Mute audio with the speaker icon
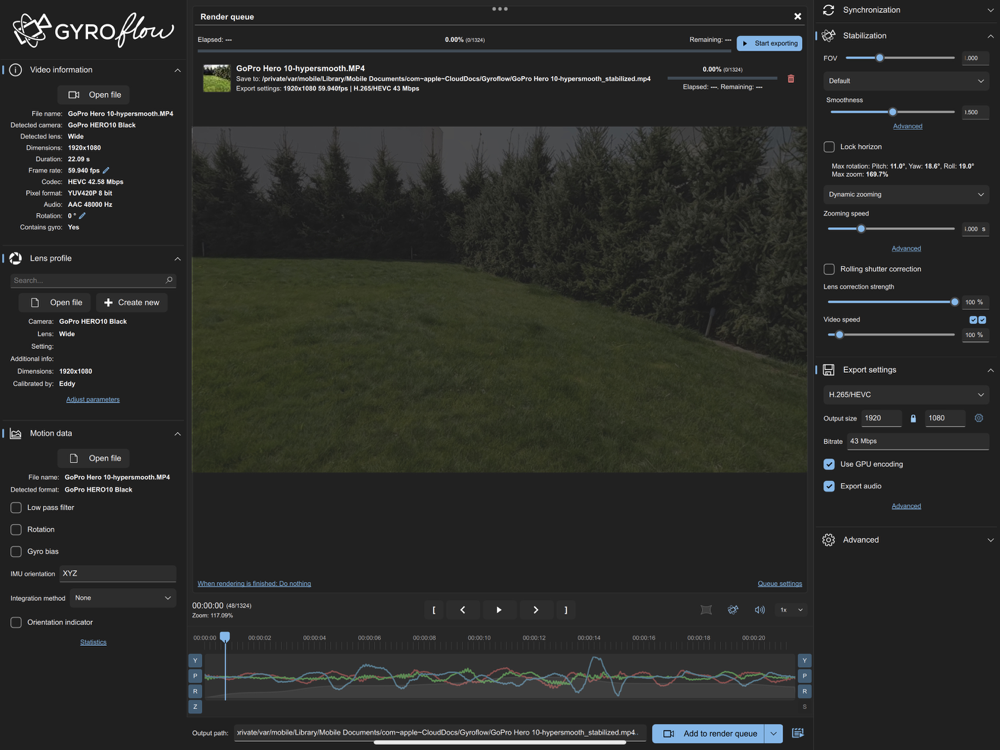The image size is (1000, 750). click(760, 610)
